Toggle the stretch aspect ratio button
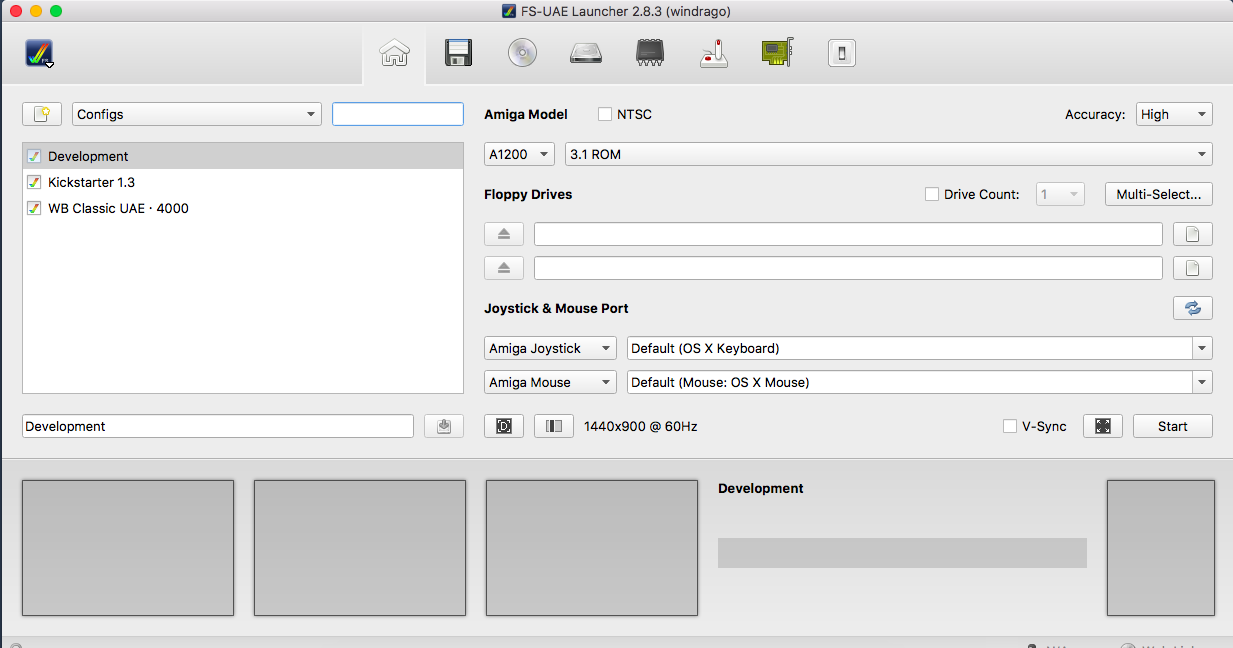 tap(554, 426)
